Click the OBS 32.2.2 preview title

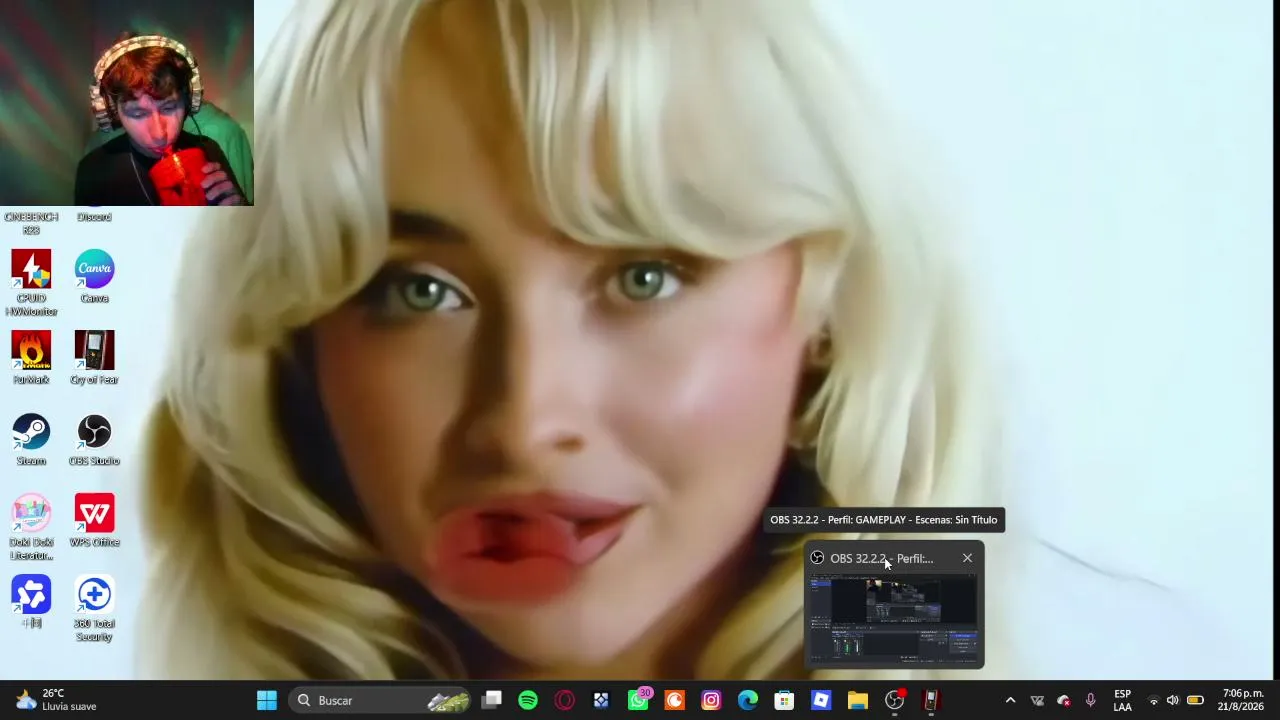[881, 558]
